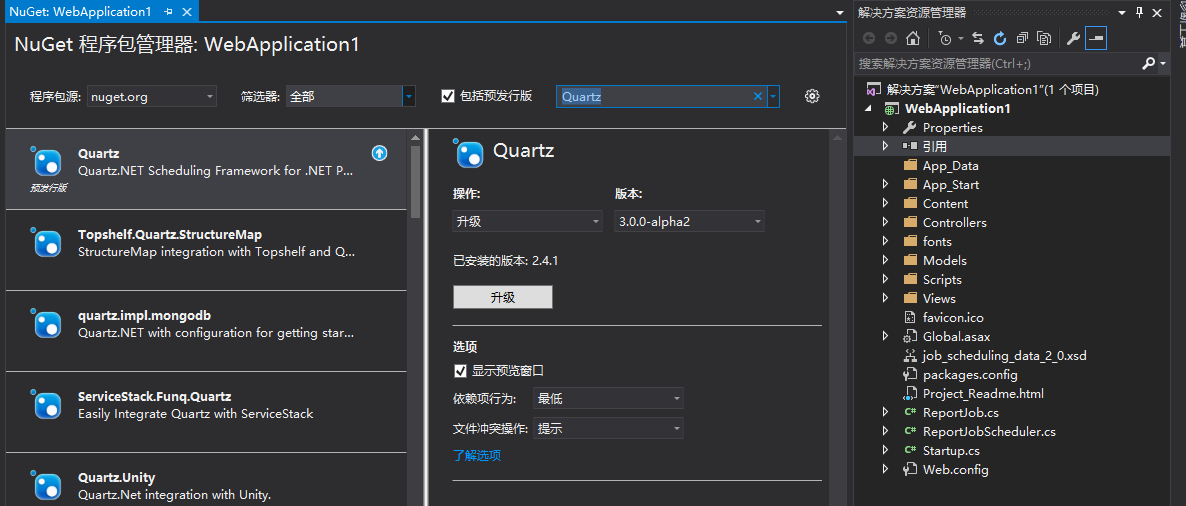Open the document tab list dropdown arrow
The height and width of the screenshot is (506, 1186).
pyautogui.click(x=840, y=13)
